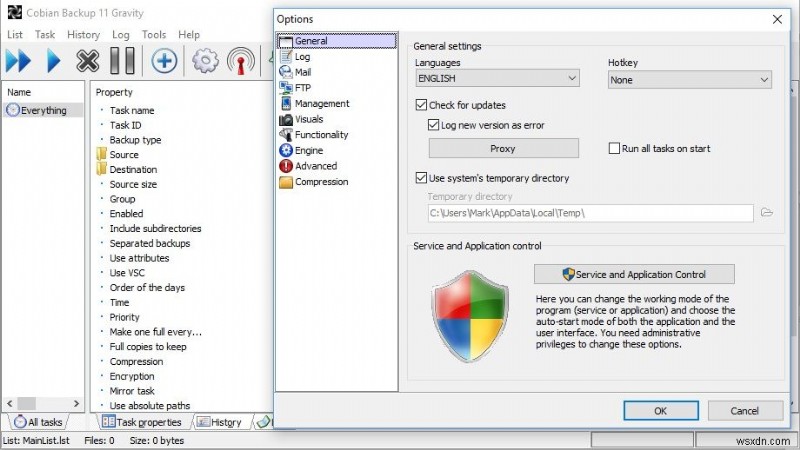Click the Source folder icon in properties
The height and width of the screenshot is (450, 800).
coord(102,154)
